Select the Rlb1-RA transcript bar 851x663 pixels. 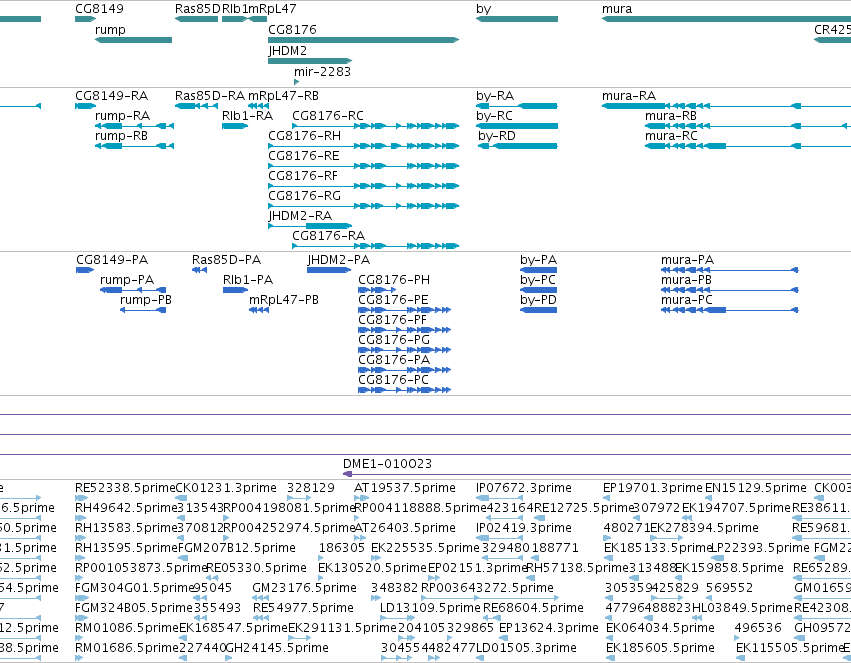(x=235, y=126)
